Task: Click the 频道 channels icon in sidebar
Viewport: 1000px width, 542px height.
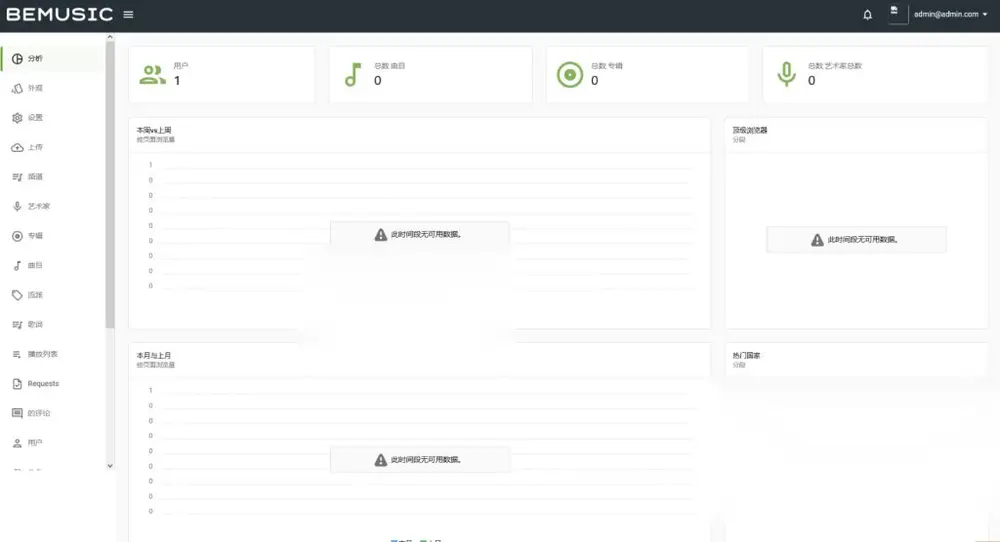Action: [x=17, y=177]
